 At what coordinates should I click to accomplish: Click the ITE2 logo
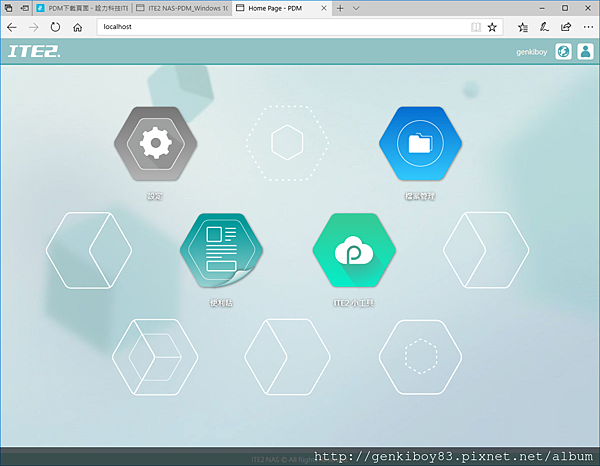pyautogui.click(x=34, y=51)
